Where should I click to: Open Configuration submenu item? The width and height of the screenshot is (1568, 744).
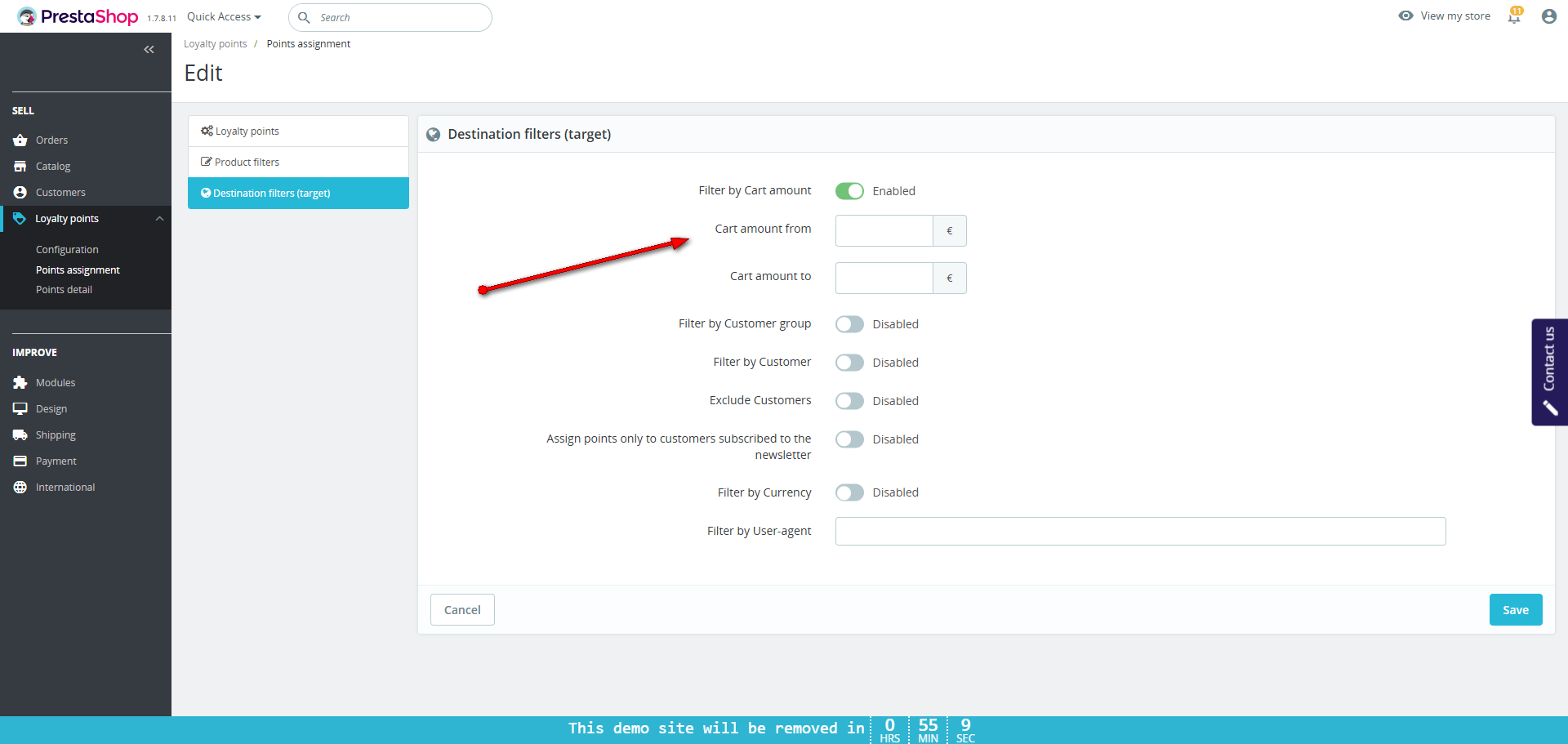click(x=67, y=250)
